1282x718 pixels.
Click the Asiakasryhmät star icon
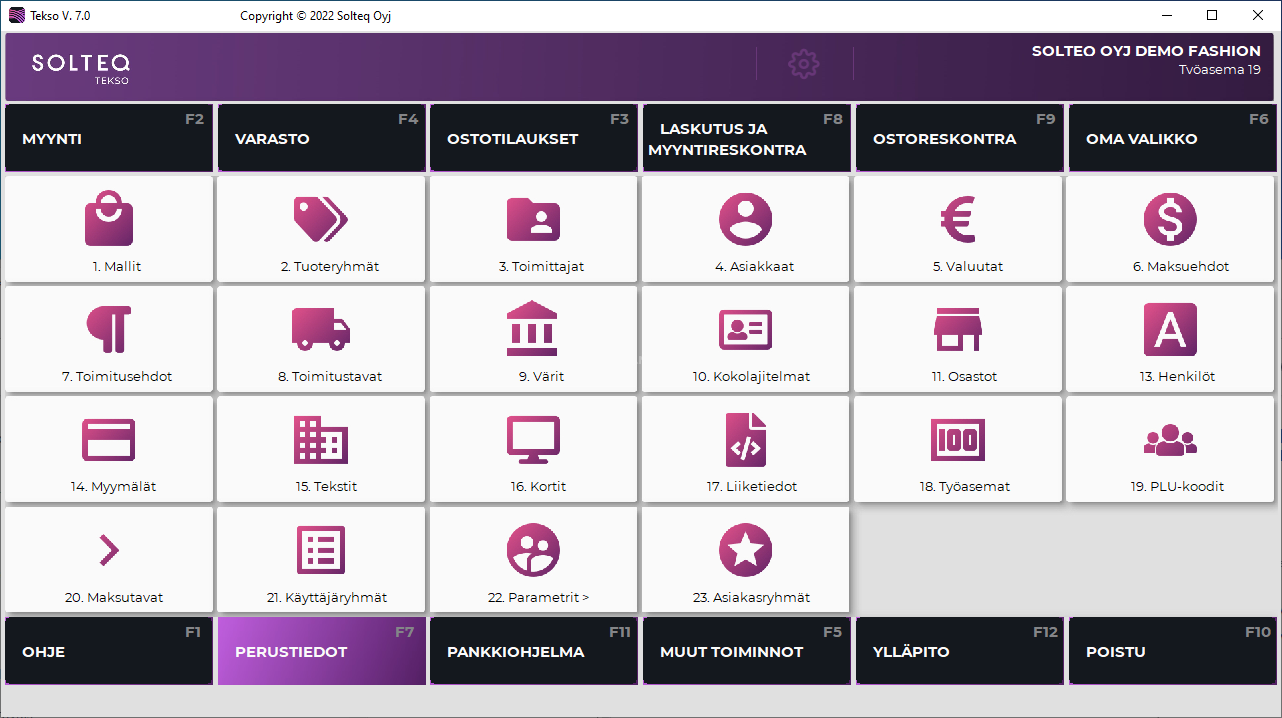tap(745, 550)
